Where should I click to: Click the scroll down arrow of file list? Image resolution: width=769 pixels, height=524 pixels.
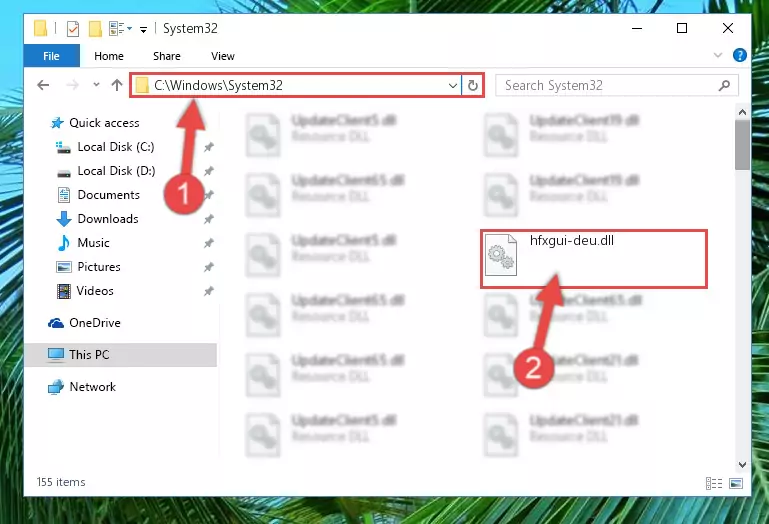point(743,464)
